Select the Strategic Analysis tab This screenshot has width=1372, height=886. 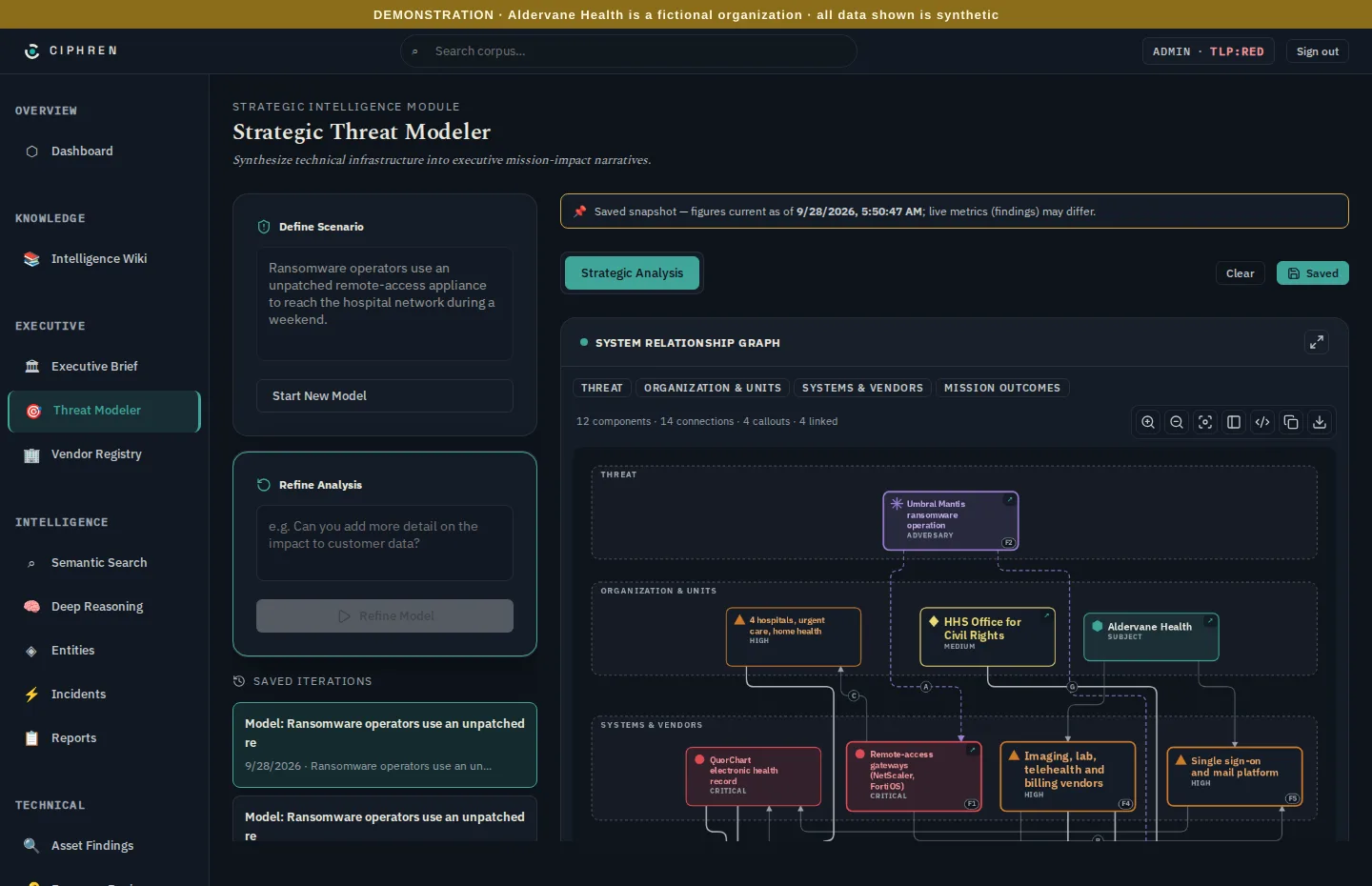(x=633, y=273)
